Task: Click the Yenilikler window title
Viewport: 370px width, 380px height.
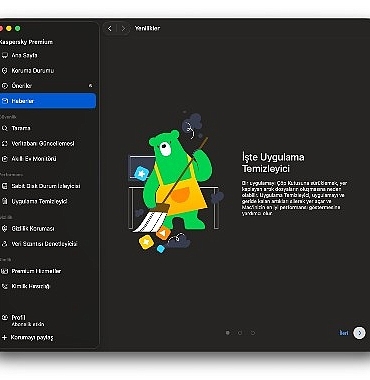Action: (x=147, y=29)
